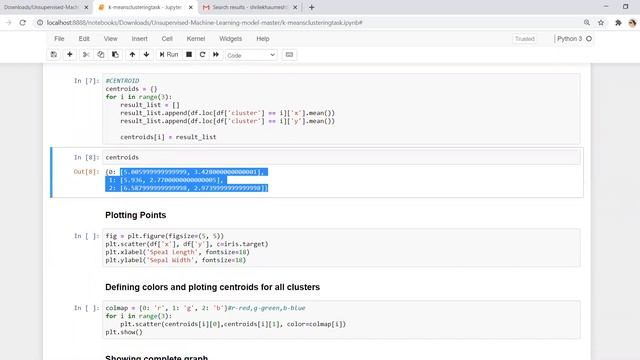This screenshot has height=360, width=640.
Task: Select the 'Defining colors and ploting centroids' heading
Action: click(212, 287)
